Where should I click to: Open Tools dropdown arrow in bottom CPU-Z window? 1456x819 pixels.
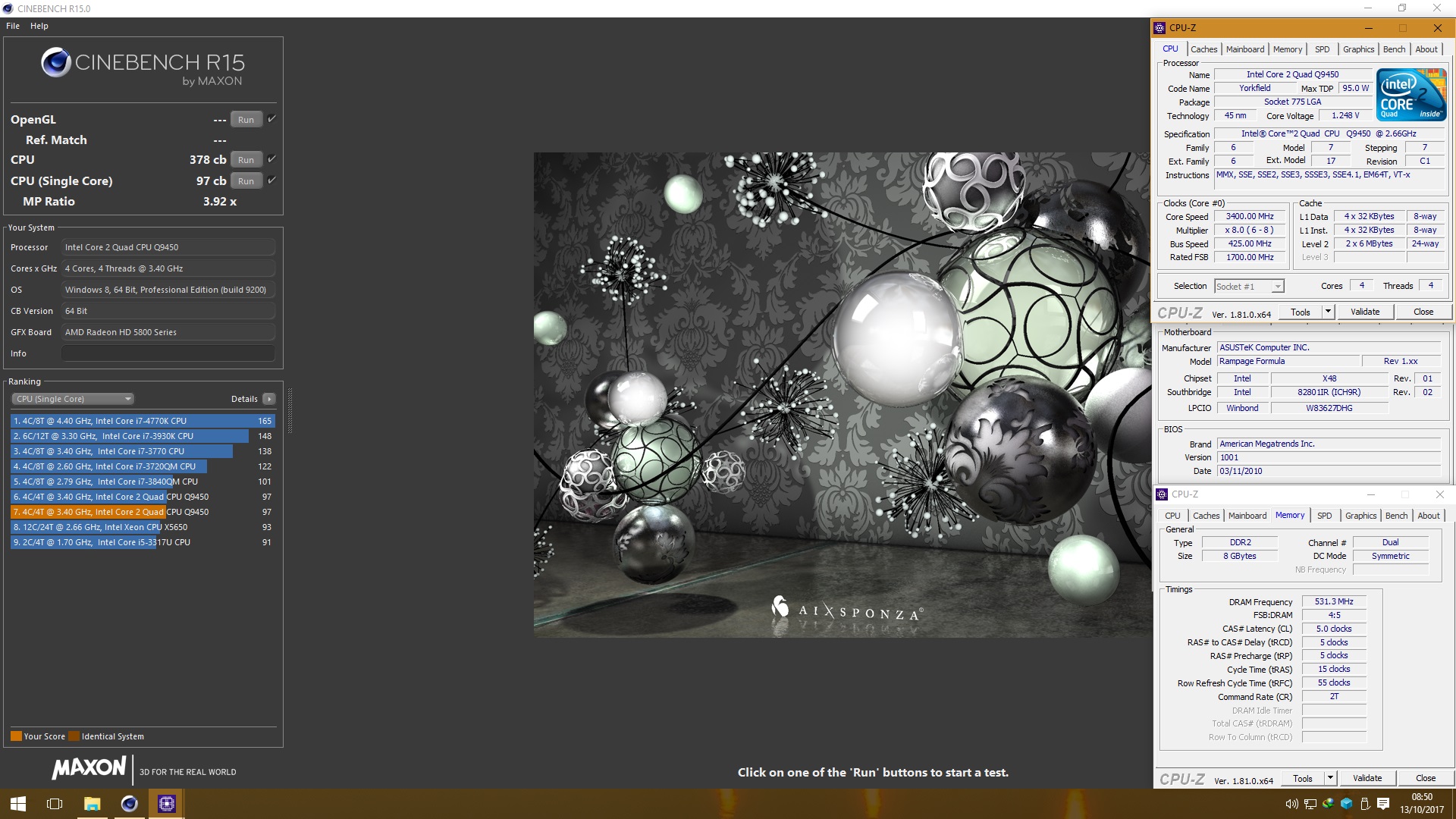[x=1330, y=779]
